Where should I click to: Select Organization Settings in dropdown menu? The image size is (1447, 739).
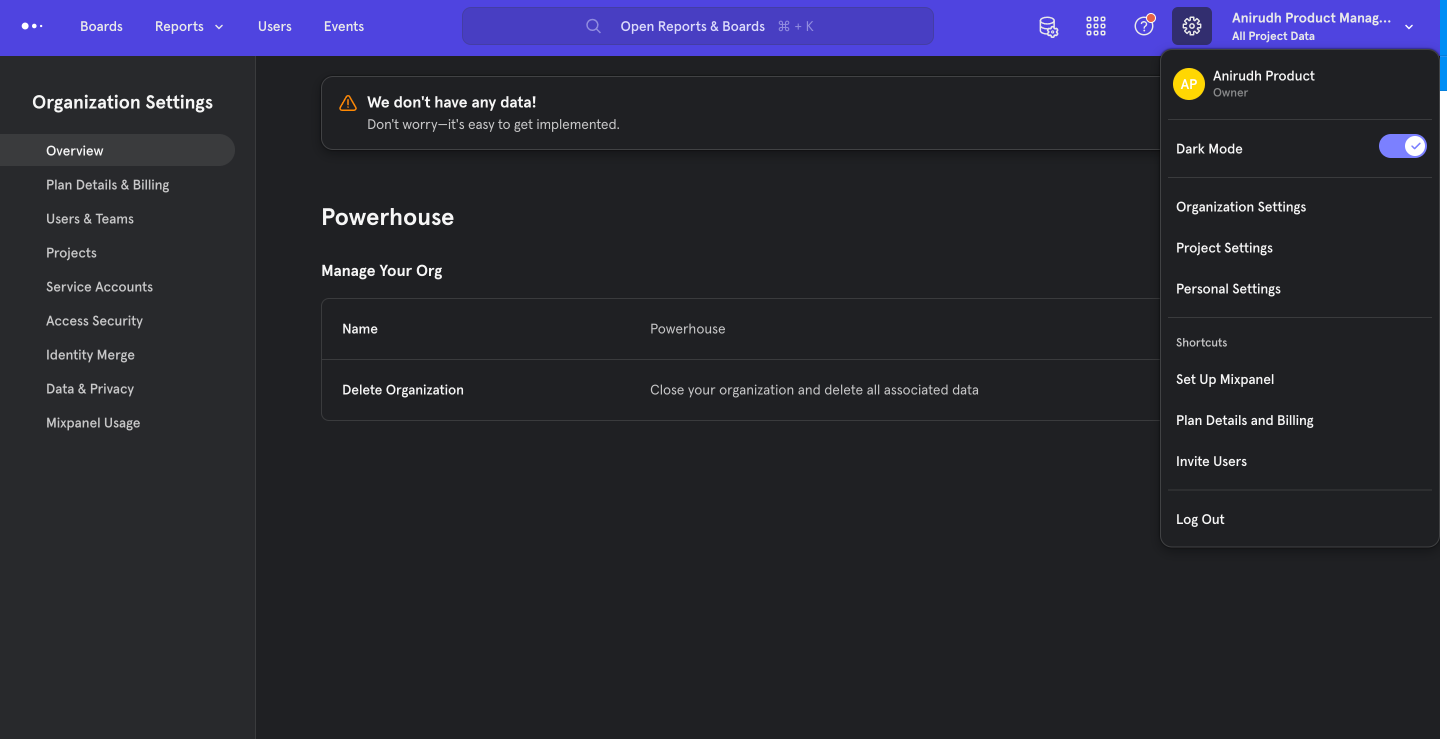click(x=1299, y=207)
